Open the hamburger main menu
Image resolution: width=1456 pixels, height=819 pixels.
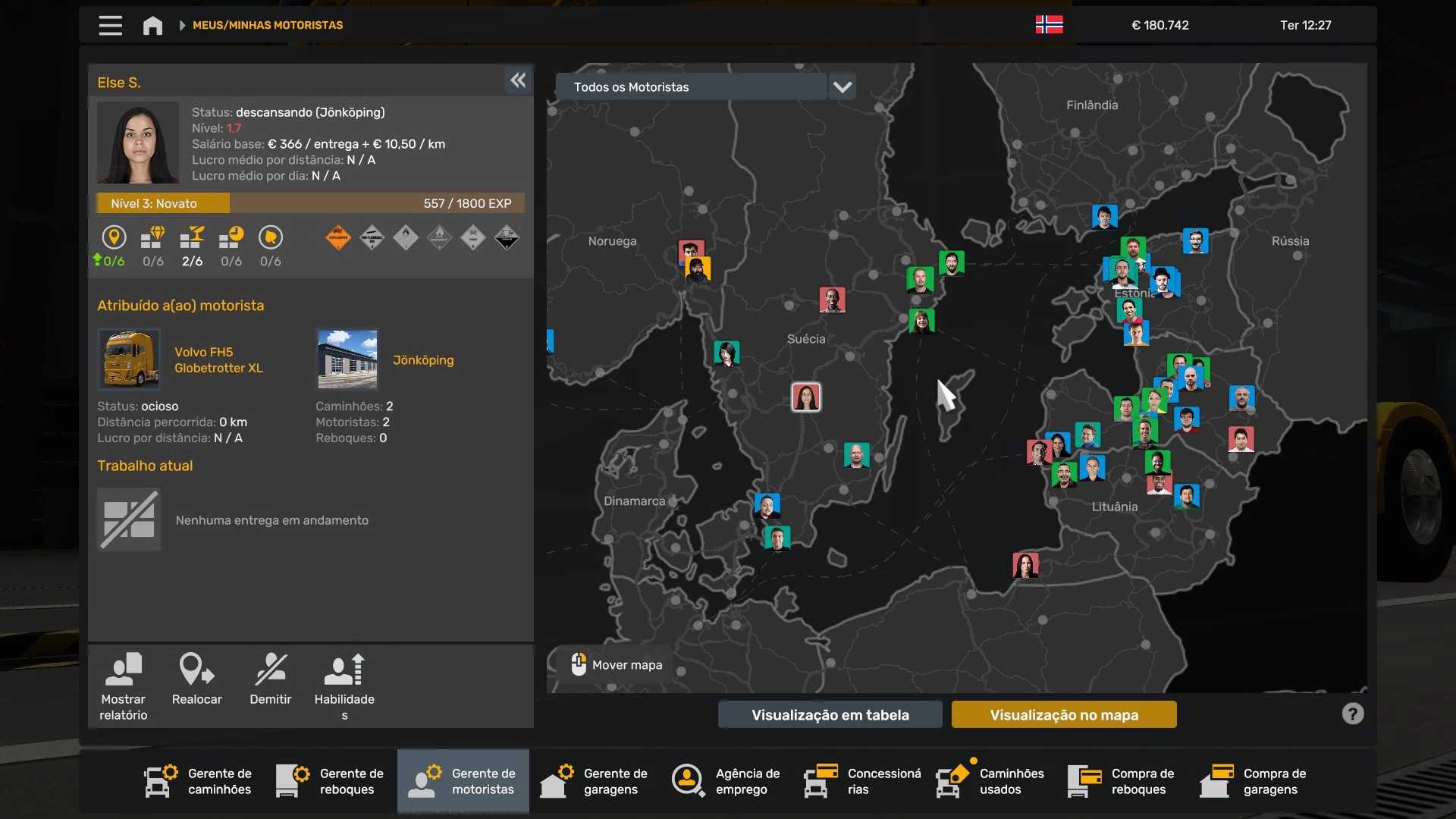point(110,25)
